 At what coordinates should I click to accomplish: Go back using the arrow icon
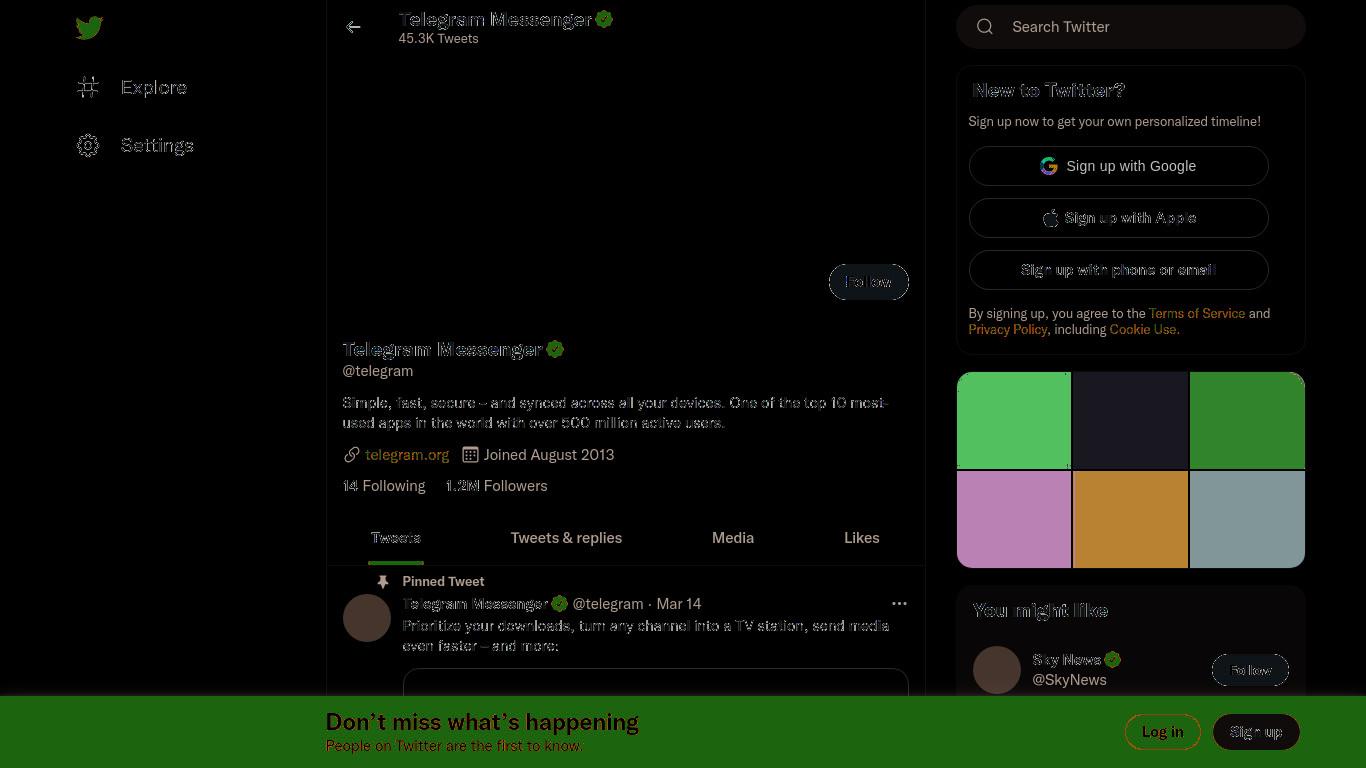click(353, 27)
